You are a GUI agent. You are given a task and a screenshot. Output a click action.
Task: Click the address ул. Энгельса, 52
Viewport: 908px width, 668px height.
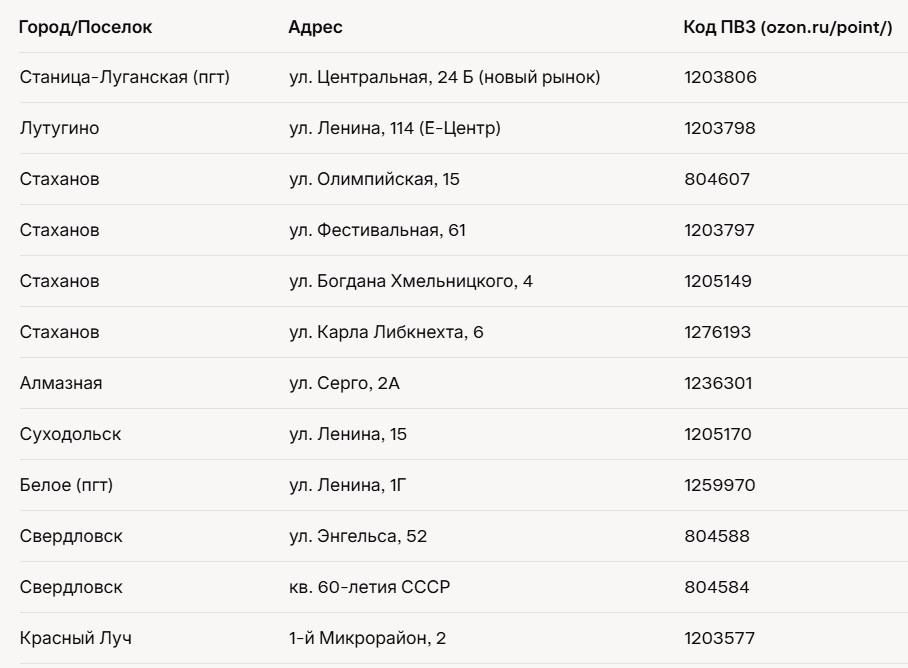[357, 536]
